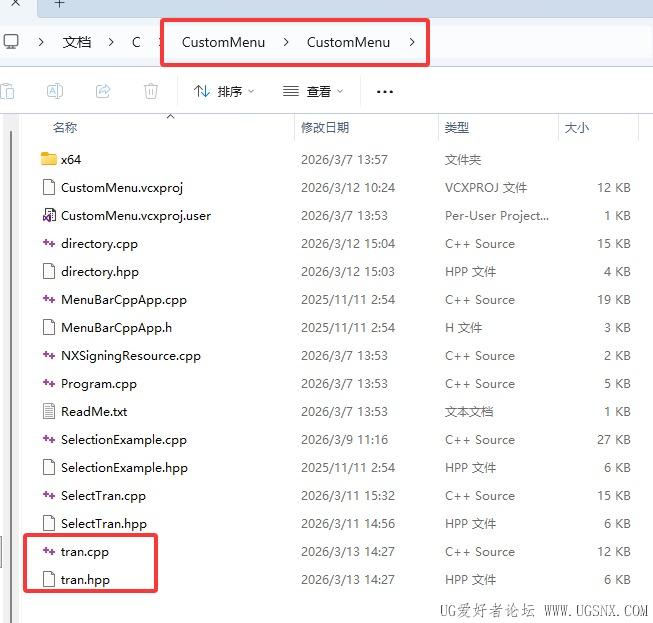
Task: Sort by the 类型 column header
Action: (x=457, y=127)
